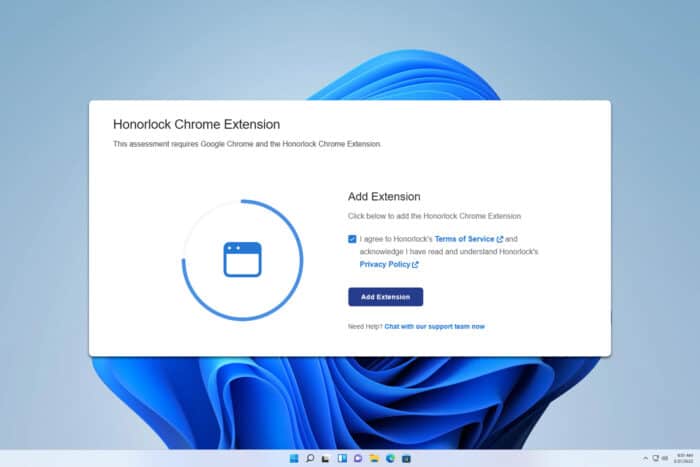Click the Add Extension button

pyautogui.click(x=386, y=297)
